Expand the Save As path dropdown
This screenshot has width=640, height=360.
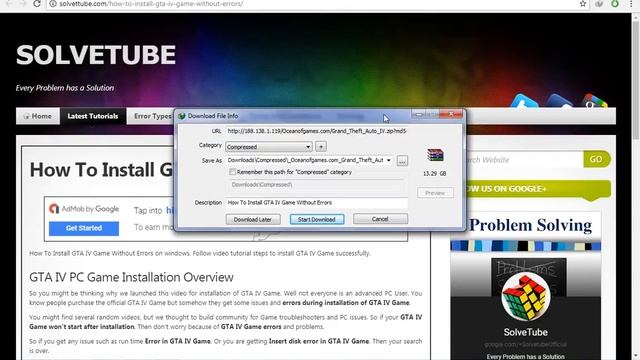point(389,160)
